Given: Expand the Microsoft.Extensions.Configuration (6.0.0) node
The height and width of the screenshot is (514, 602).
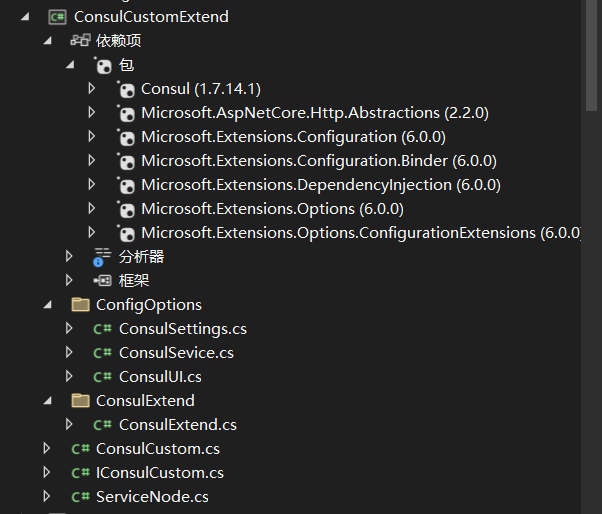Looking at the screenshot, I should [x=91, y=136].
